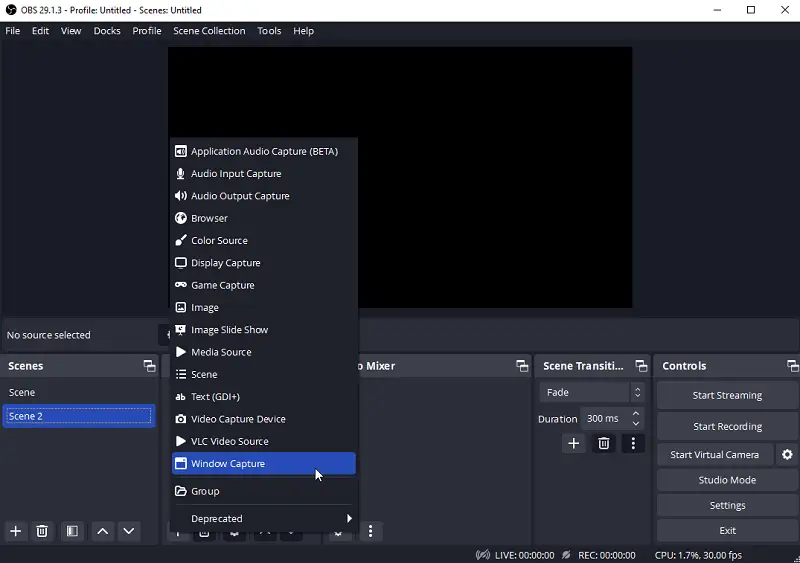This screenshot has width=800, height=563.
Task: Click the brush icon for Color Source
Action: 181,240
